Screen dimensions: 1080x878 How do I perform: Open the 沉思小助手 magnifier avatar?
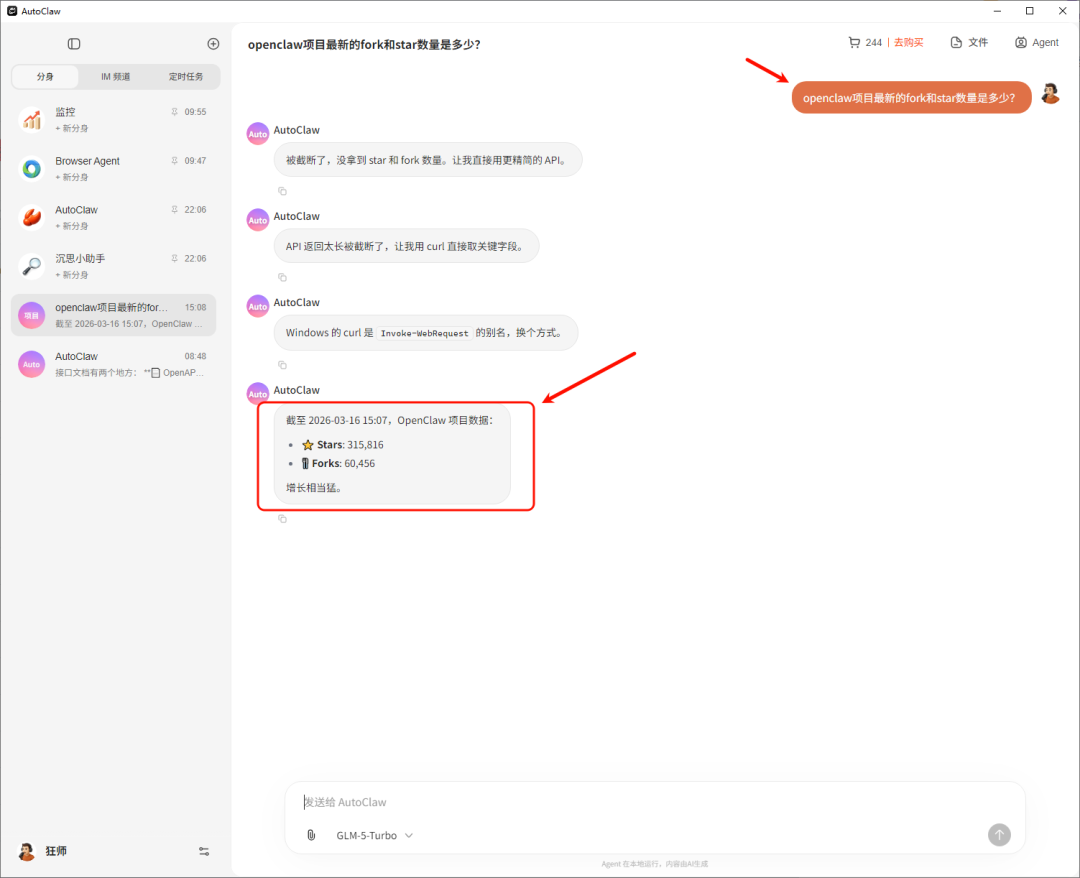pyautogui.click(x=32, y=266)
